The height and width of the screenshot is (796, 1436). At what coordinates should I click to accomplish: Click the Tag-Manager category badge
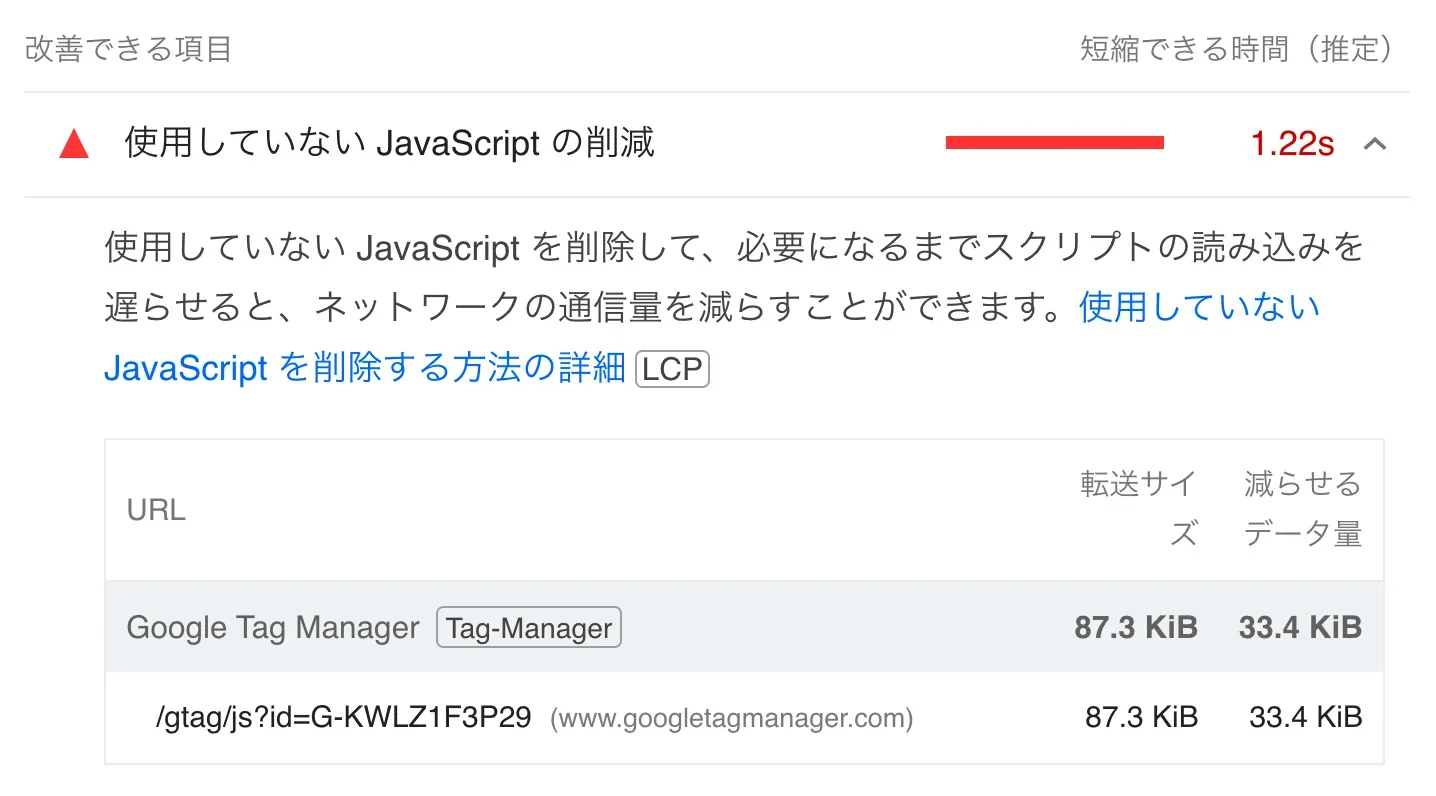(x=529, y=628)
